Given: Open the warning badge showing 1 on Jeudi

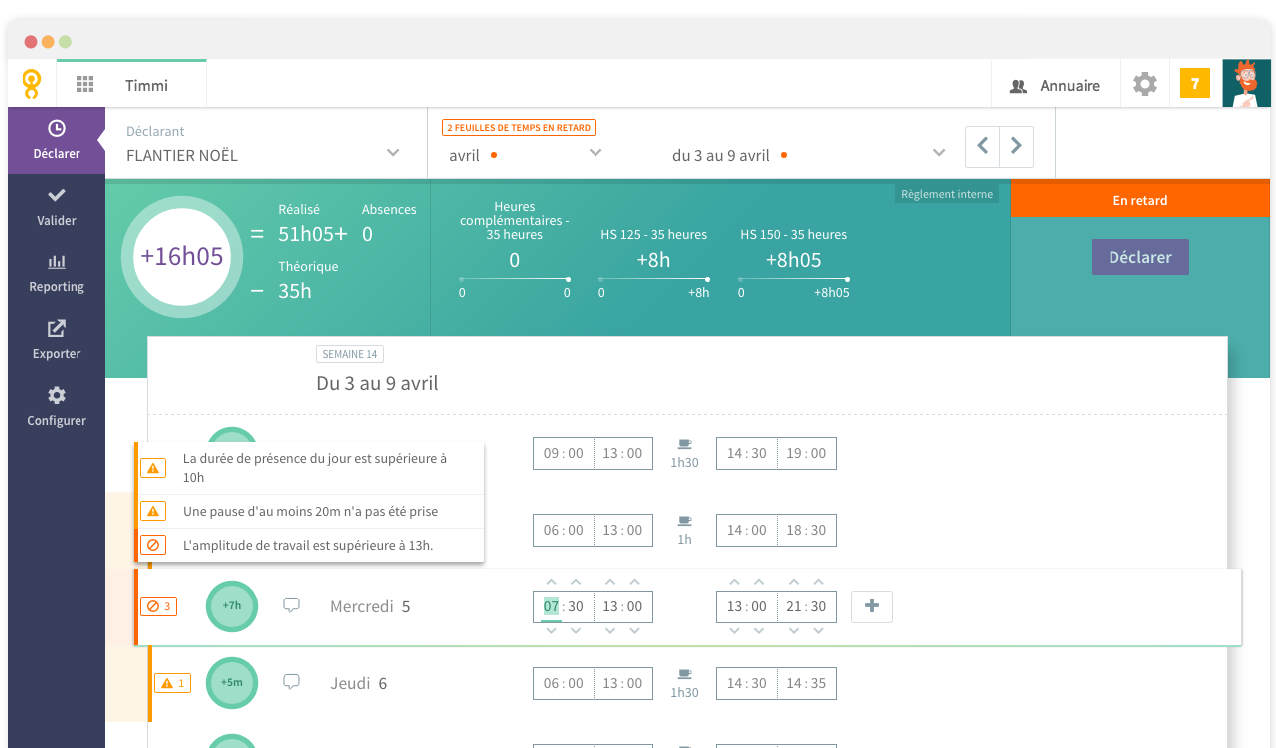Looking at the screenshot, I should [172, 683].
